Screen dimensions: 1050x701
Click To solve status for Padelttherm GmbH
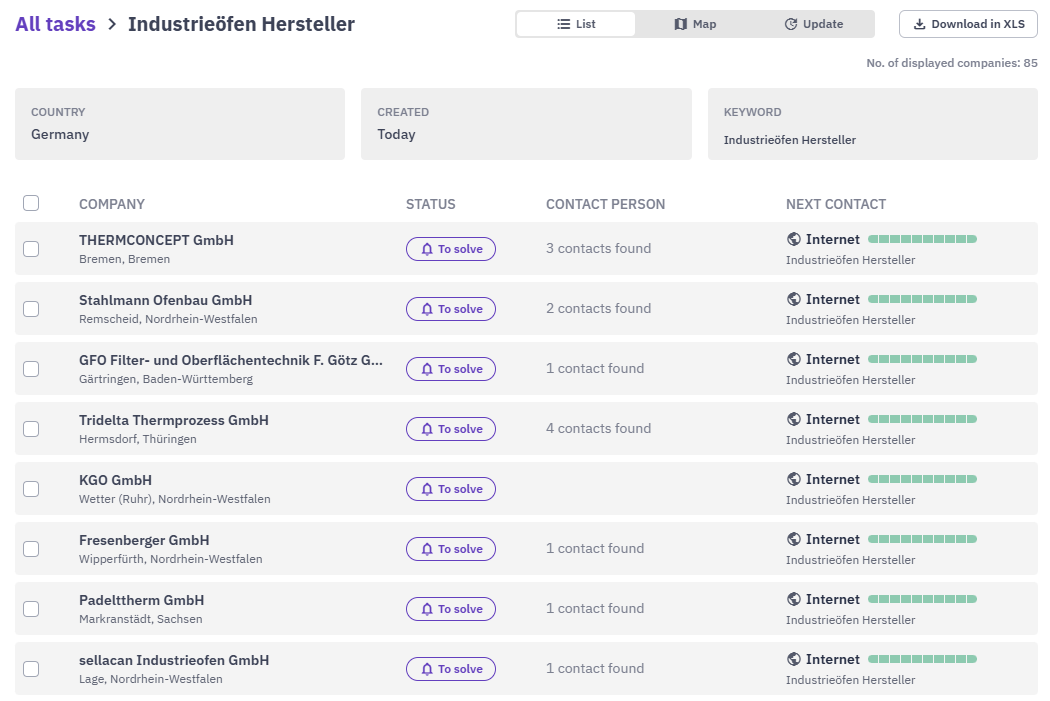(451, 609)
